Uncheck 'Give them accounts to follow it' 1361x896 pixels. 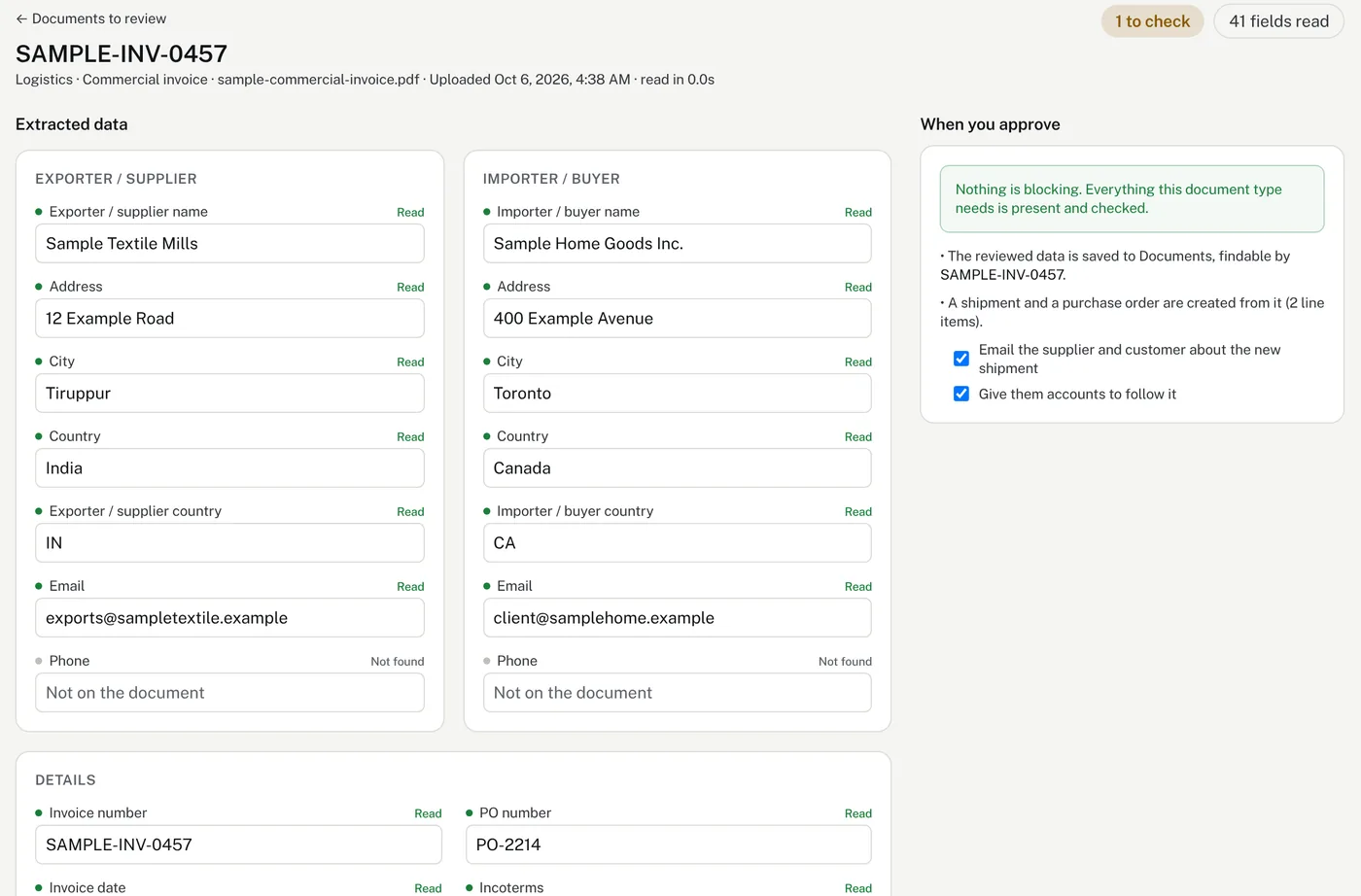[x=961, y=394]
